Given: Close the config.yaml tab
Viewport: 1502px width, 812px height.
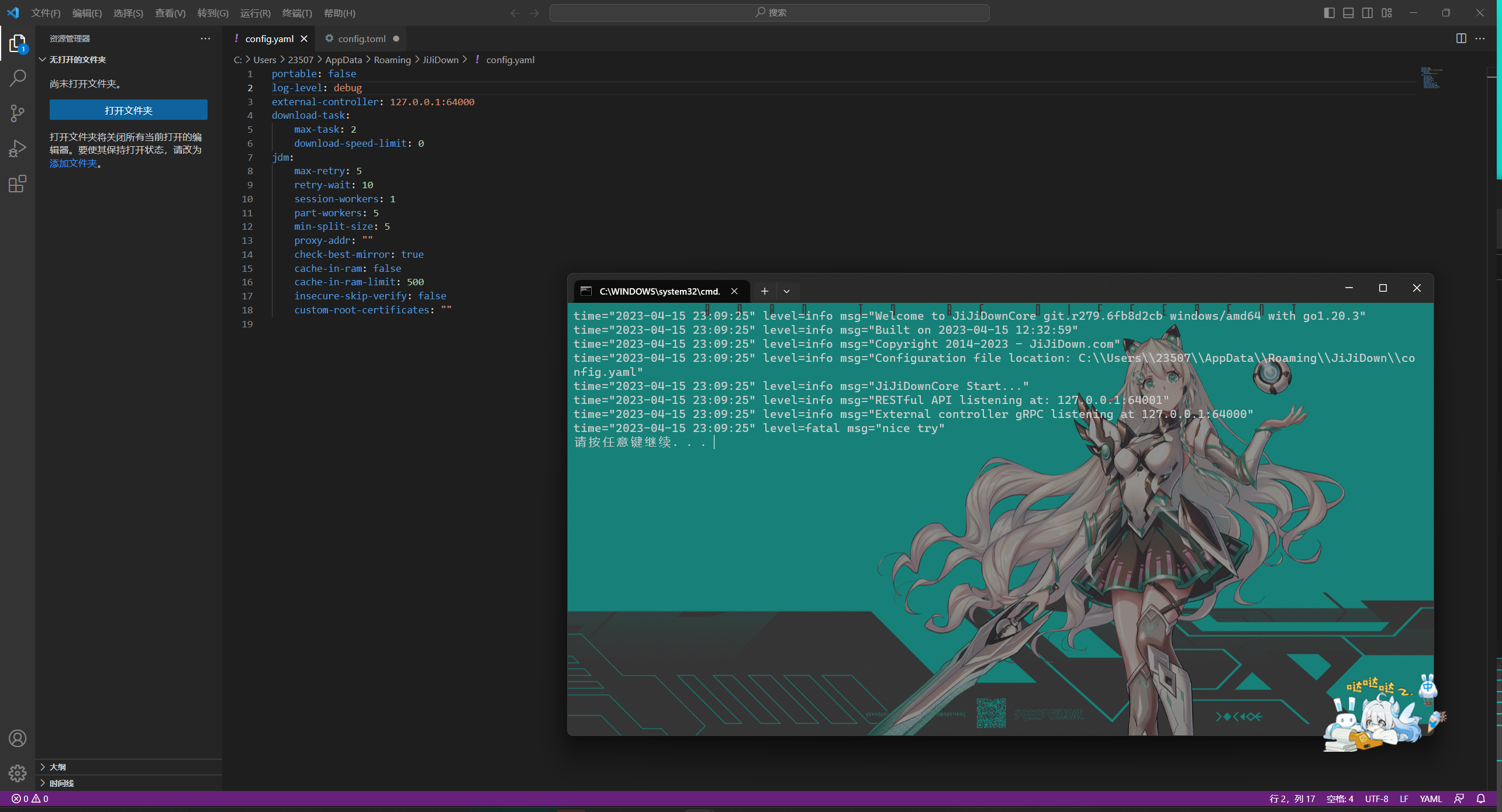Looking at the screenshot, I should (x=304, y=39).
